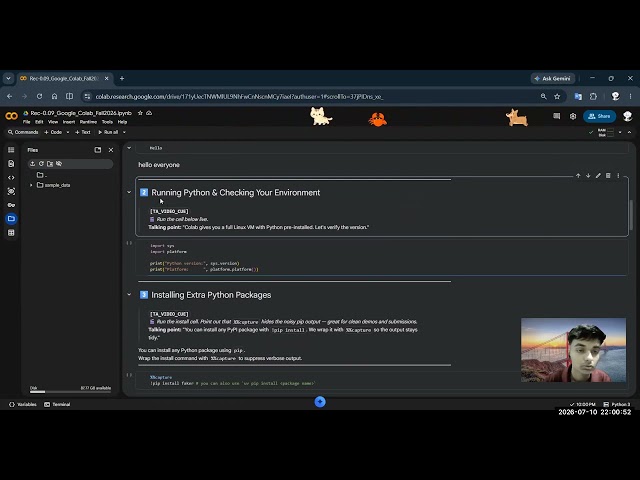Delete the selected cell with trash icon
This screenshot has height=480, width=640.
pos(608,176)
